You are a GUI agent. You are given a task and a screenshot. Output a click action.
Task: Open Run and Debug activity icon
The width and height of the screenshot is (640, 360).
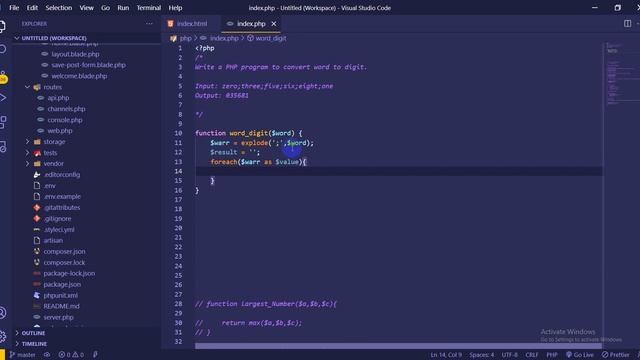(x=2, y=98)
